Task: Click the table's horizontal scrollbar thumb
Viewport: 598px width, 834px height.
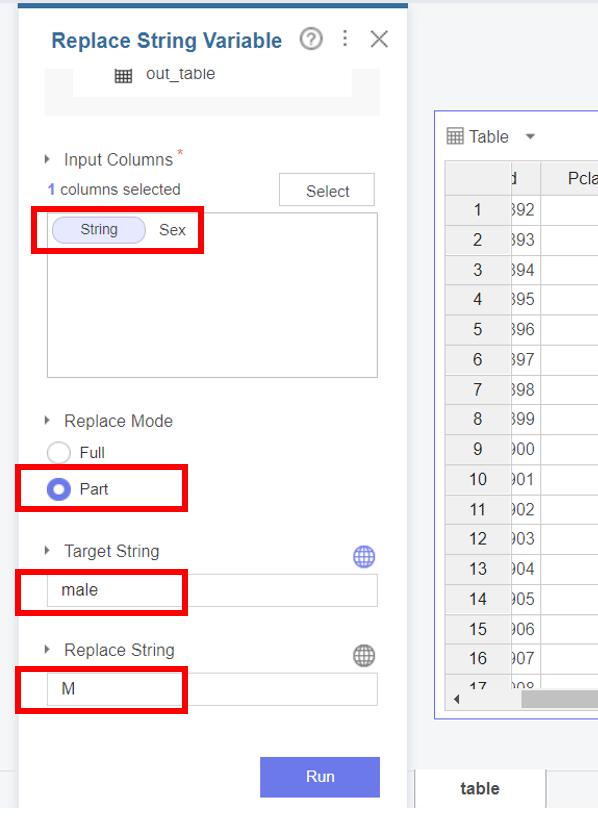Action: 560,699
